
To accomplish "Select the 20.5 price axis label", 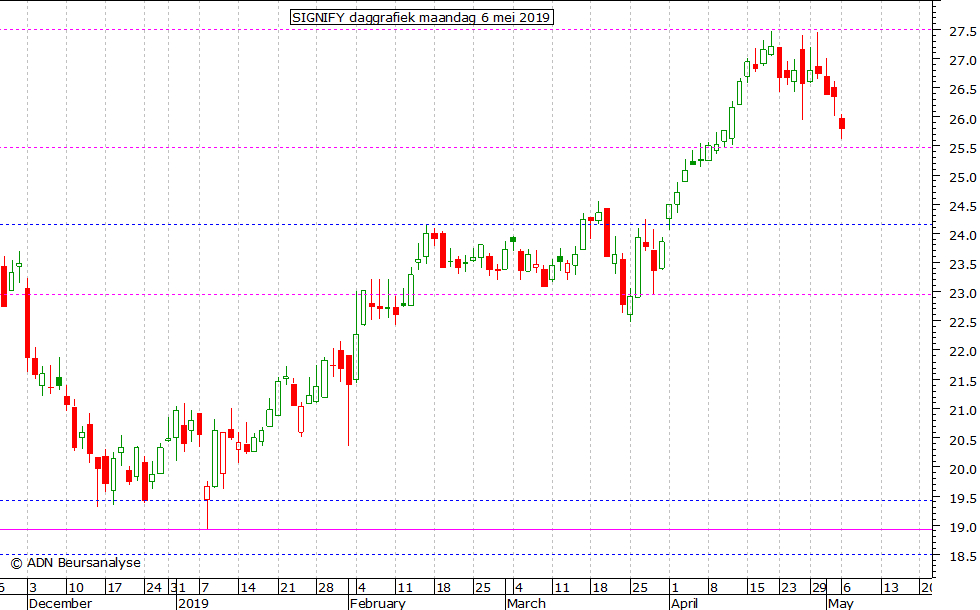I will (x=962, y=441).
